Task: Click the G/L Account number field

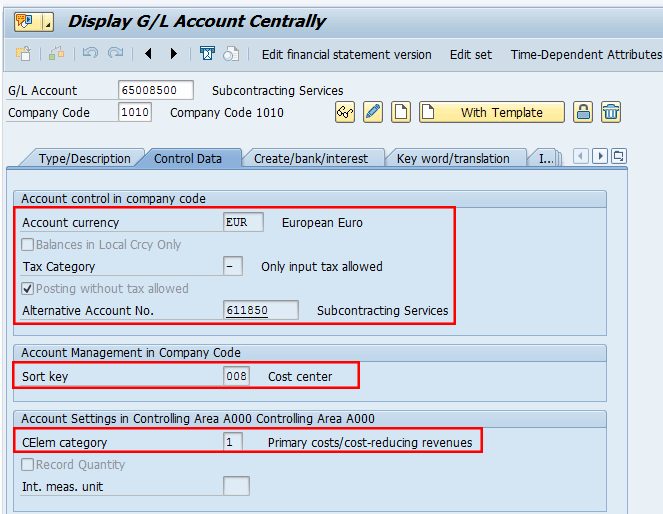Action: [155, 91]
